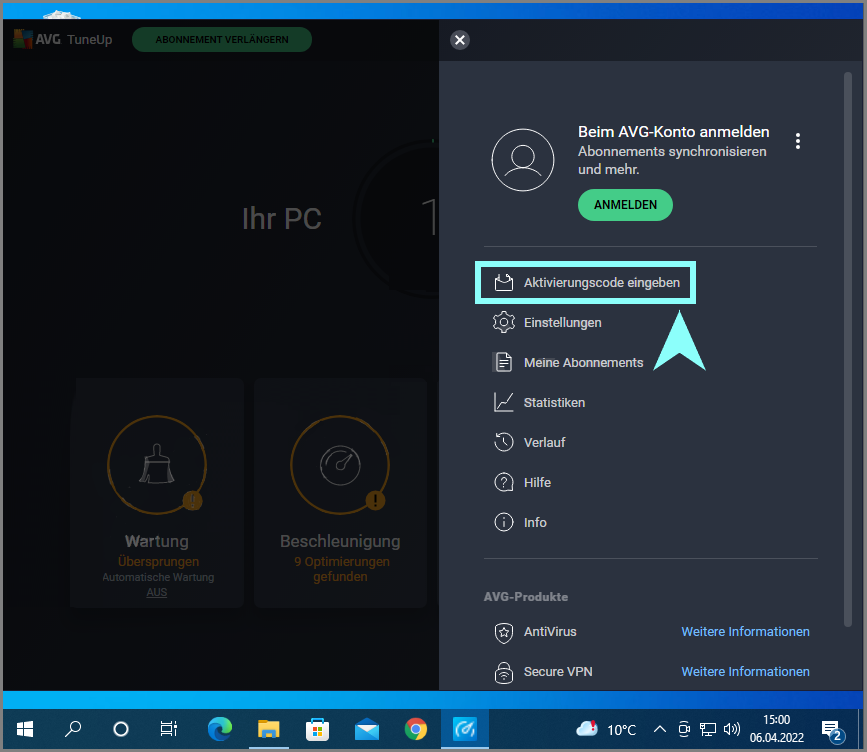The image size is (867, 752).
Task: Click the AntiVirus shield icon
Action: 504,633
